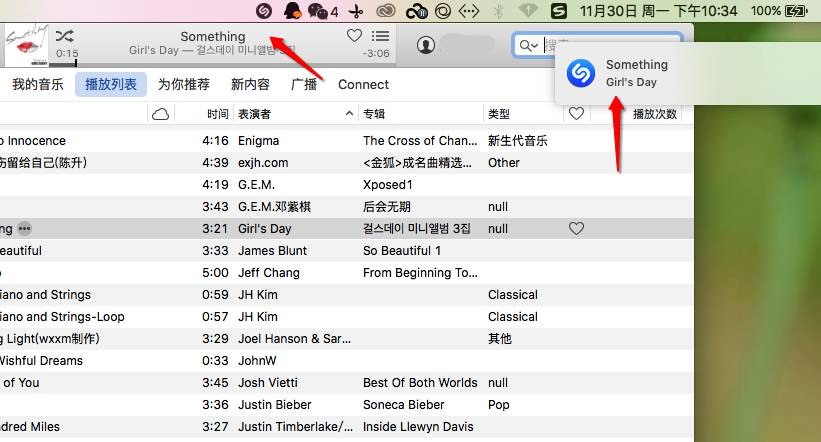This screenshot has width=821, height=442.
Task: Click album Best Of Both Worlds
Action: [420, 383]
